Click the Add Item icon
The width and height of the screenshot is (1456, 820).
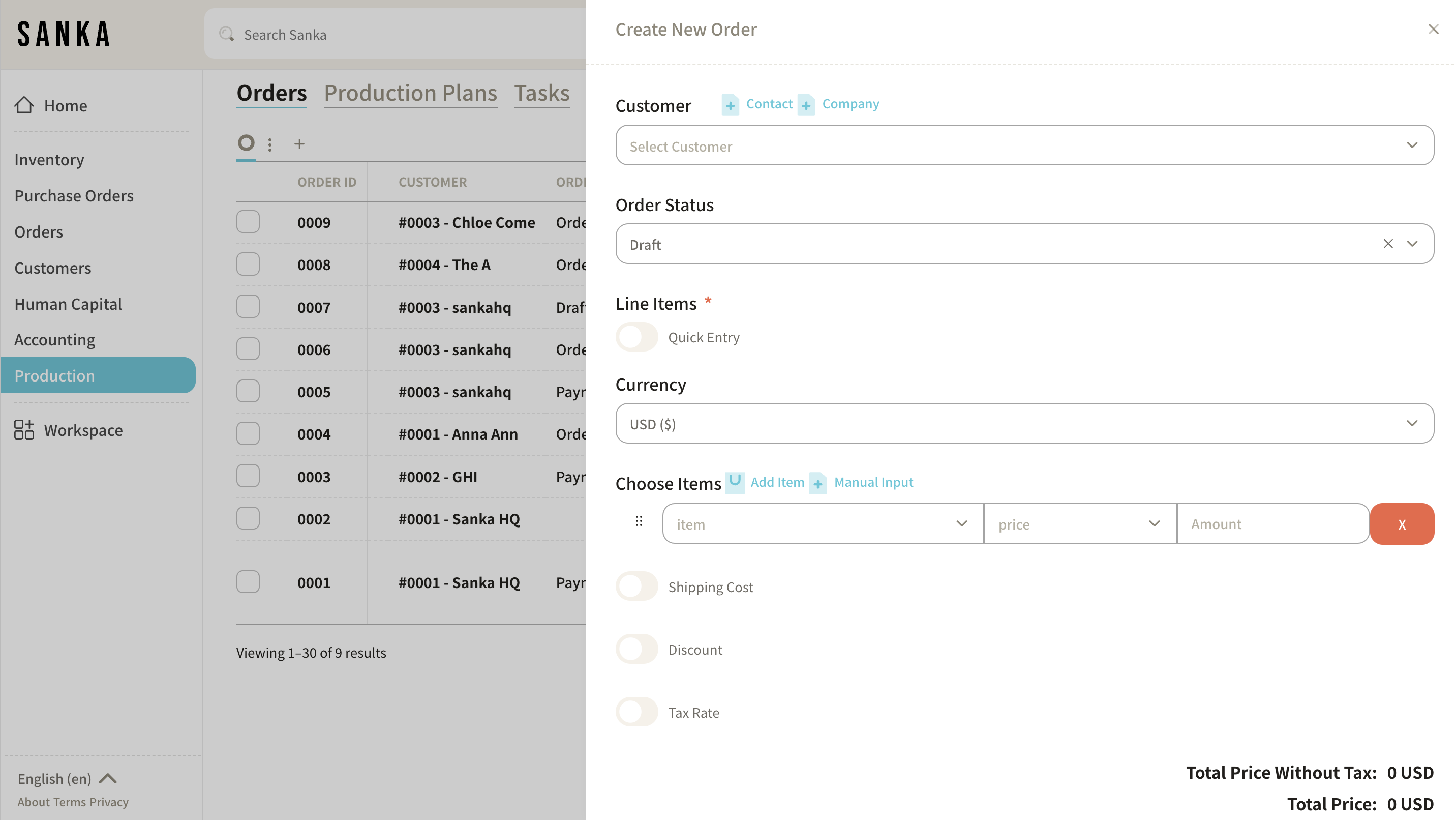click(x=735, y=482)
